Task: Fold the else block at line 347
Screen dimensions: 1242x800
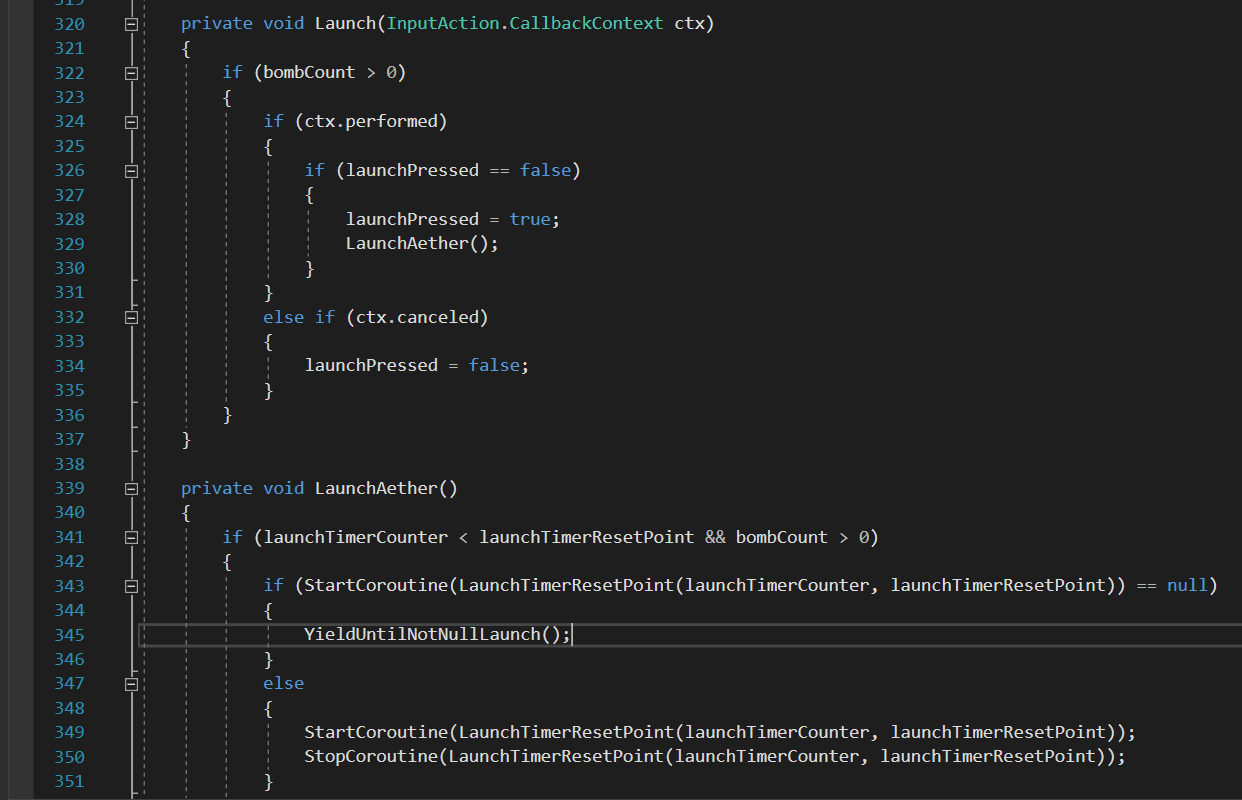Action: click(x=131, y=684)
